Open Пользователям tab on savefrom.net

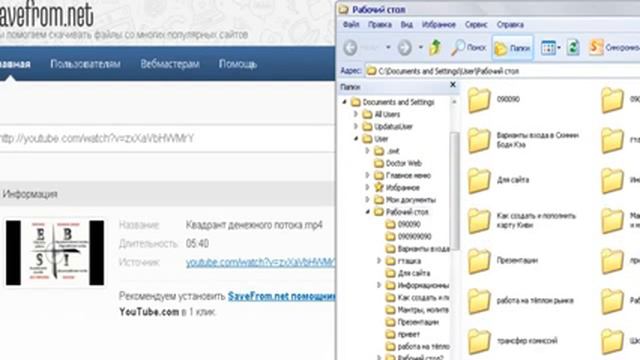pyautogui.click(x=85, y=64)
